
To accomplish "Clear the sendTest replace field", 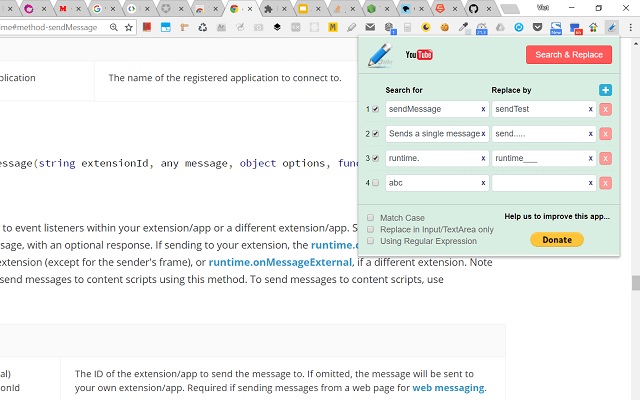I will click(x=590, y=109).
